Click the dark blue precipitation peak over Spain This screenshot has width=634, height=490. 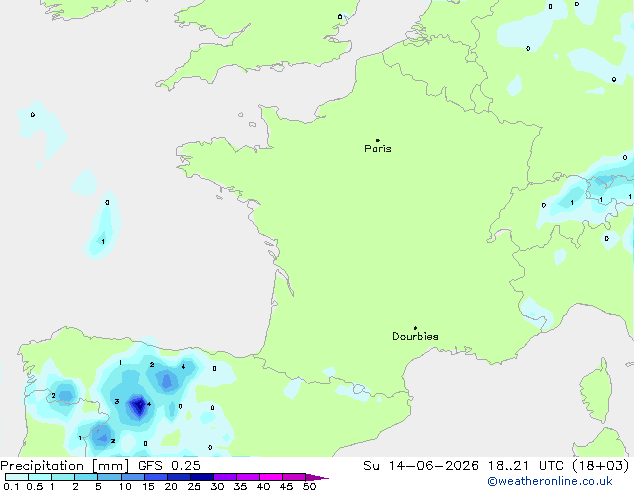[139, 406]
